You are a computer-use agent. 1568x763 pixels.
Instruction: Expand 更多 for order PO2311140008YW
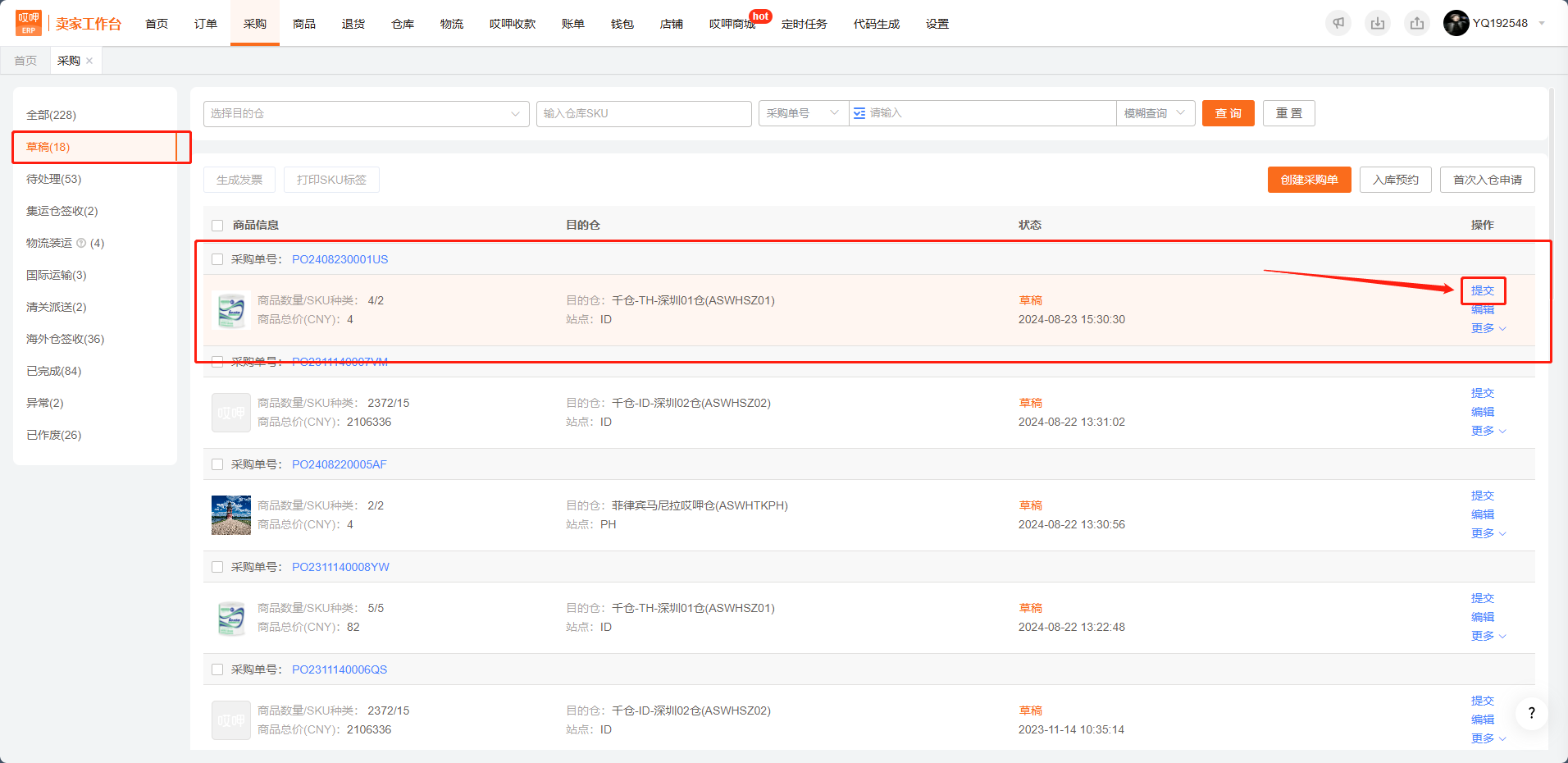click(x=1488, y=636)
